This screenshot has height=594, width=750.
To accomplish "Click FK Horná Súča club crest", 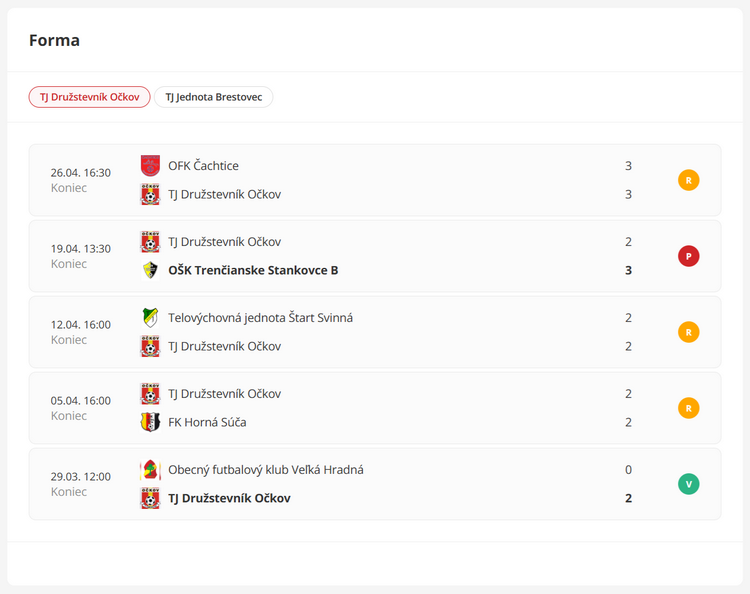I will coord(150,422).
